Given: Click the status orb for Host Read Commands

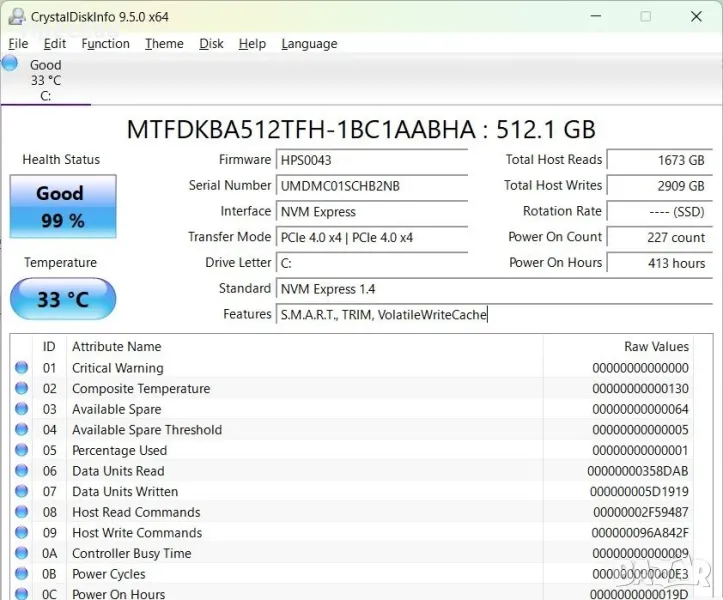Looking at the screenshot, I should (x=21, y=512).
